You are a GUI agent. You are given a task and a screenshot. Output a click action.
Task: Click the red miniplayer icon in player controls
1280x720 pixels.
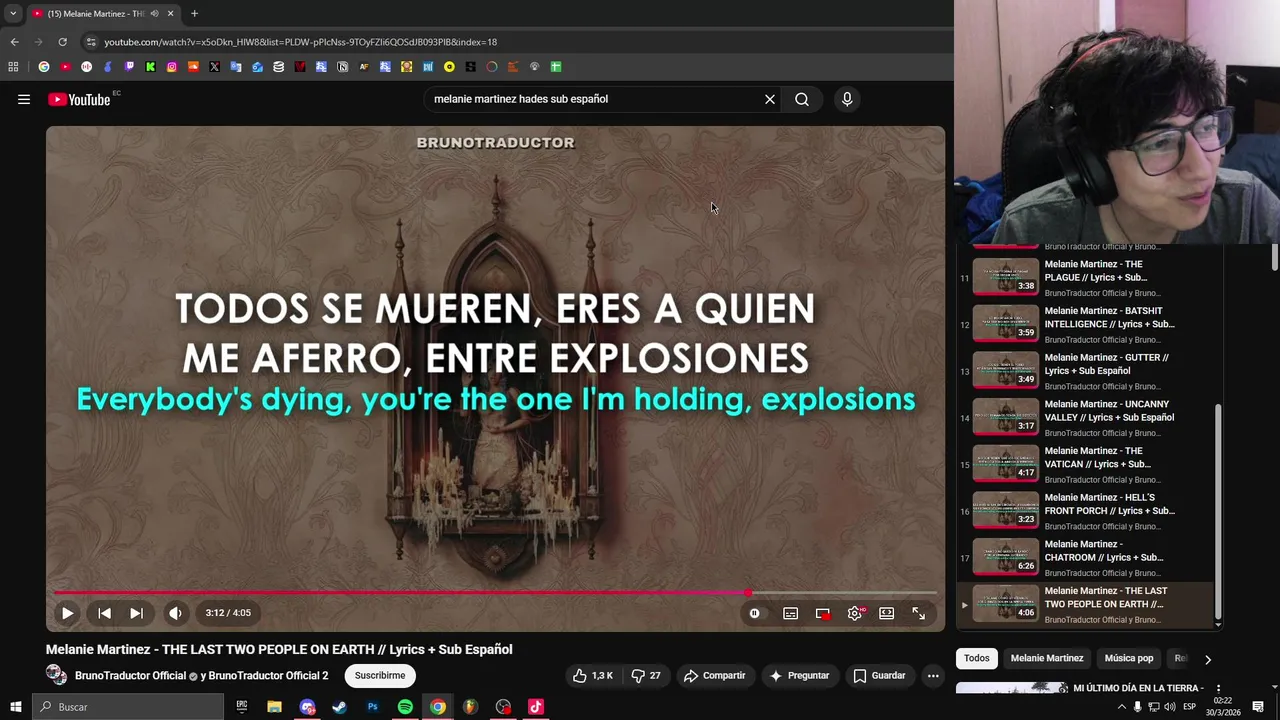822,613
